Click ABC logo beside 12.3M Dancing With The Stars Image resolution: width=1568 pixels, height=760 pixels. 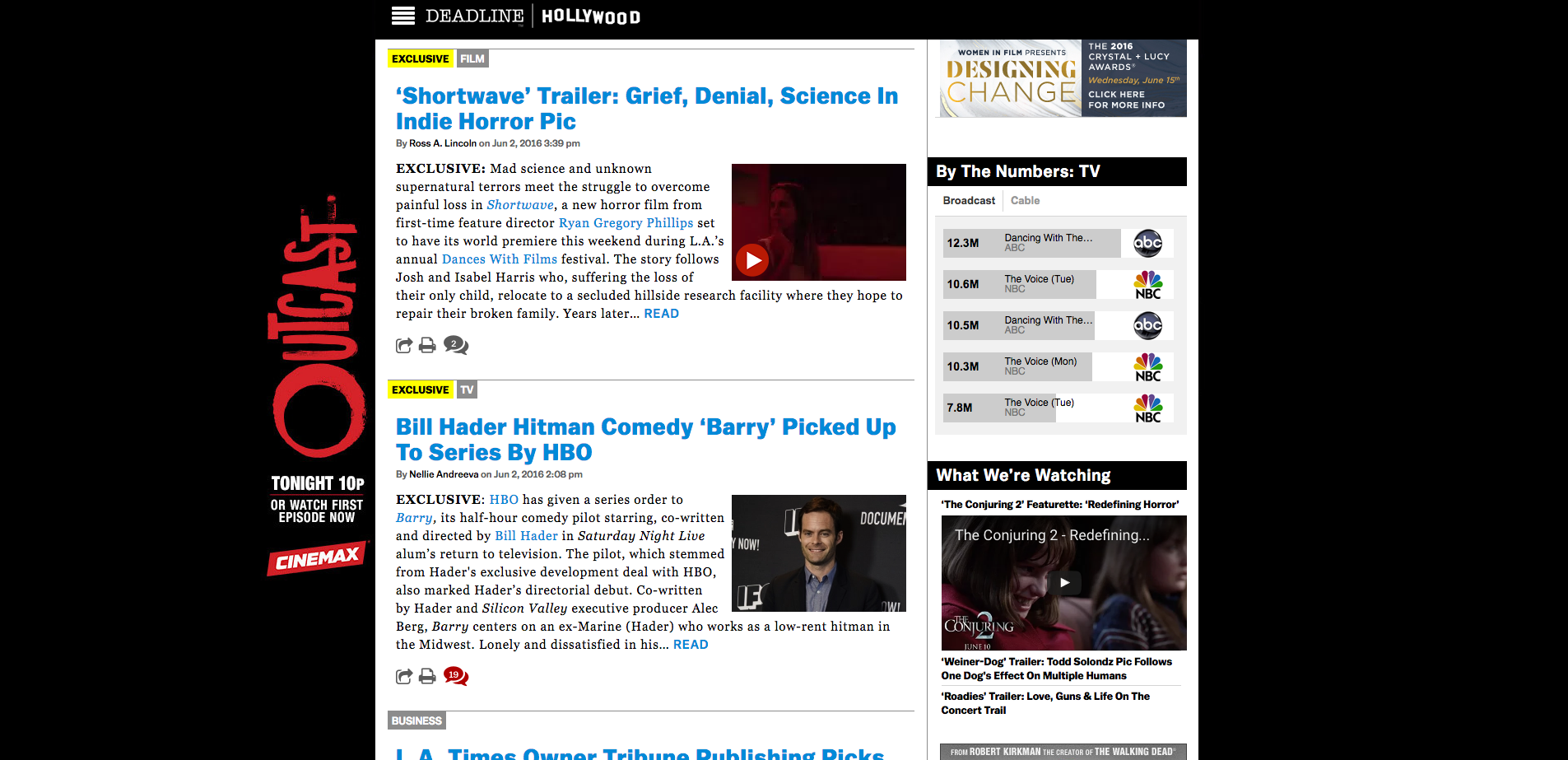point(1147,243)
